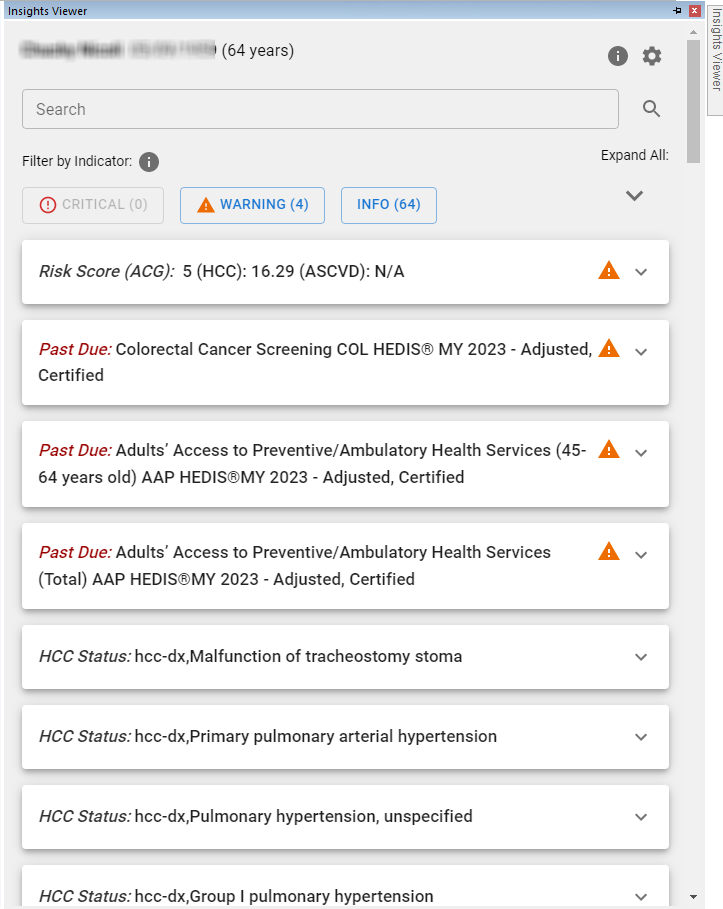Click 'Filter by Indicator:' label
The image size is (723, 909).
(77, 161)
